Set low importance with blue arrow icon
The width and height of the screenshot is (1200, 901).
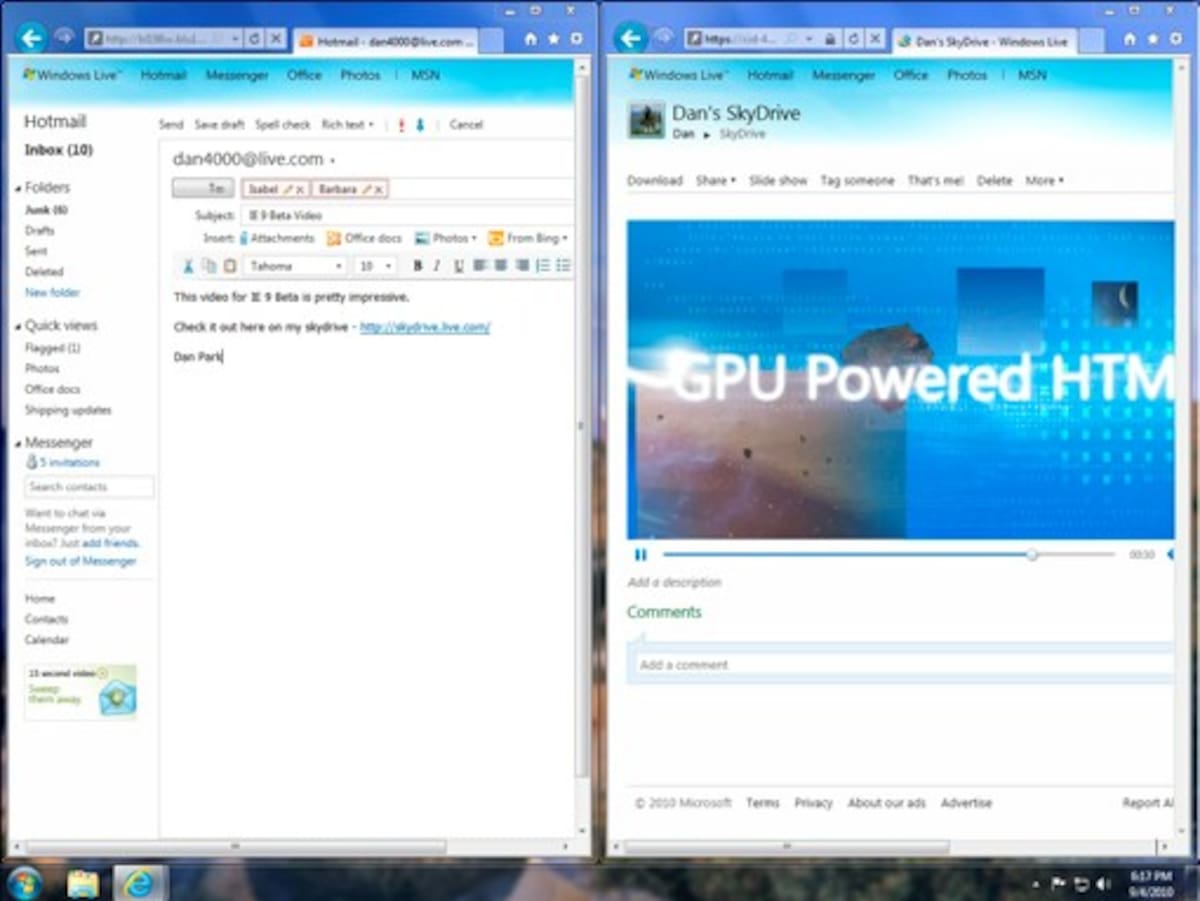(x=419, y=125)
